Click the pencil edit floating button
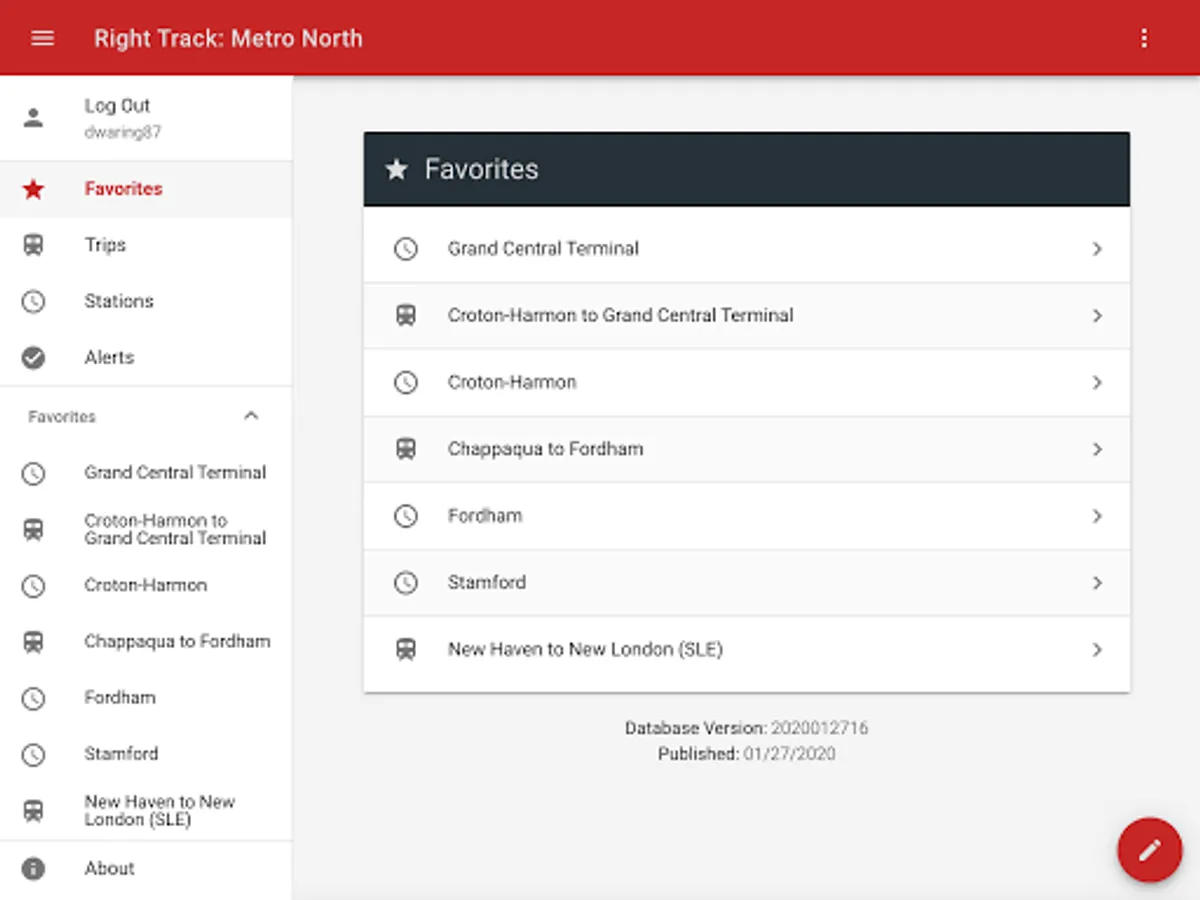This screenshot has width=1200, height=900. [1150, 850]
